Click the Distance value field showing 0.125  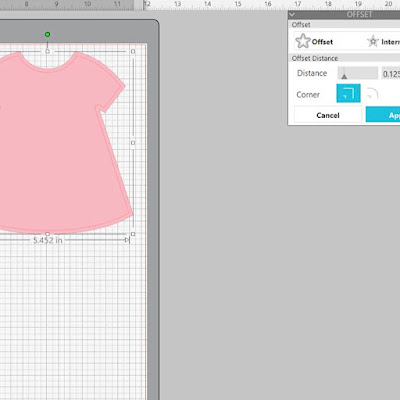(x=391, y=73)
